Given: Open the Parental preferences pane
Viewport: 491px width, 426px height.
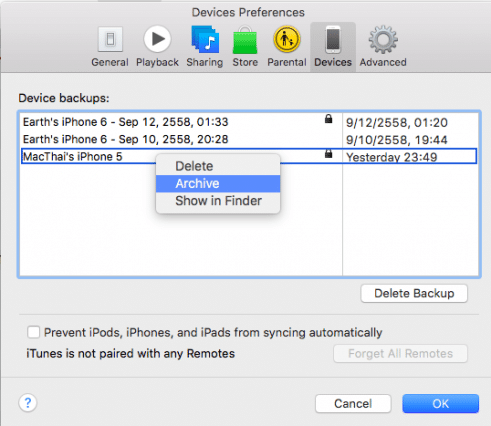Looking at the screenshot, I should 287,47.
